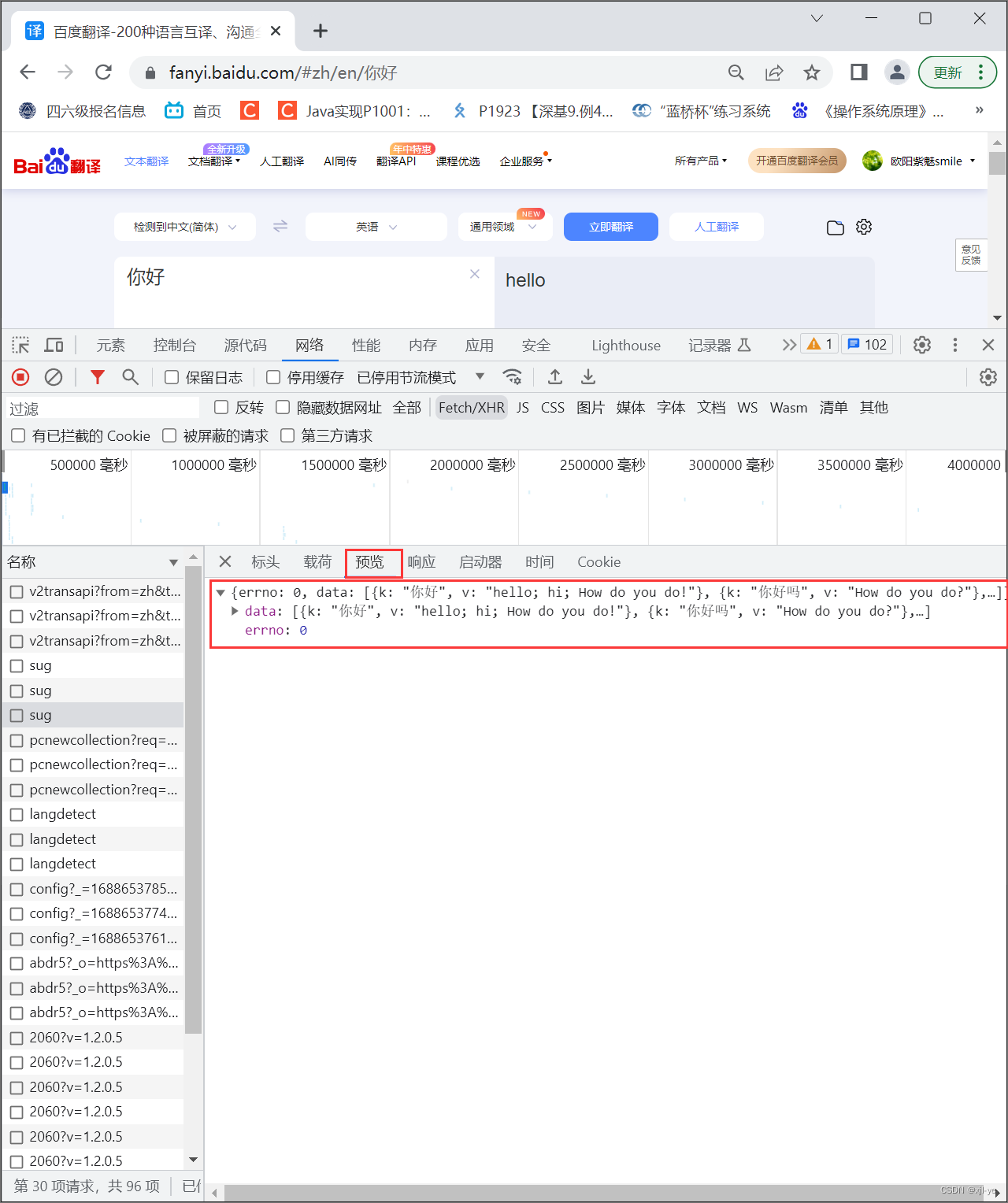
Task: Reload the browser page
Action: pos(103,72)
